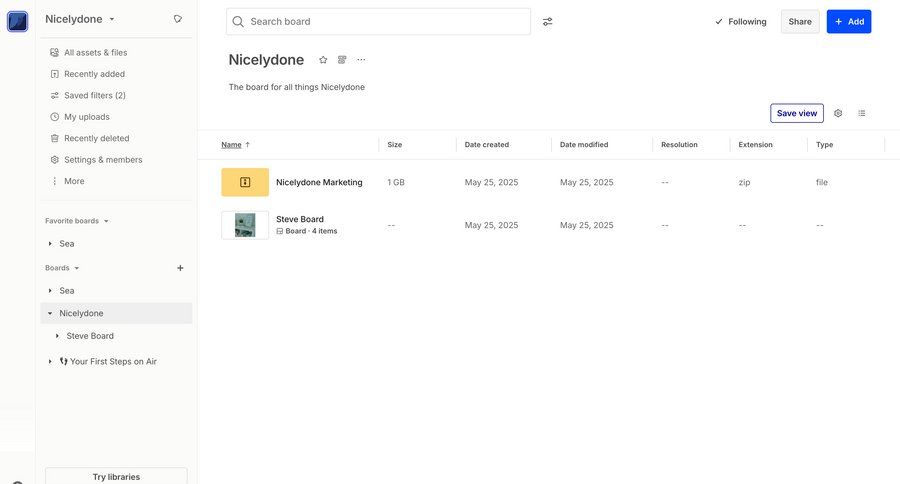Image resolution: width=900 pixels, height=484 pixels.
Task: Click the zip extension cell
Action: [x=744, y=182]
